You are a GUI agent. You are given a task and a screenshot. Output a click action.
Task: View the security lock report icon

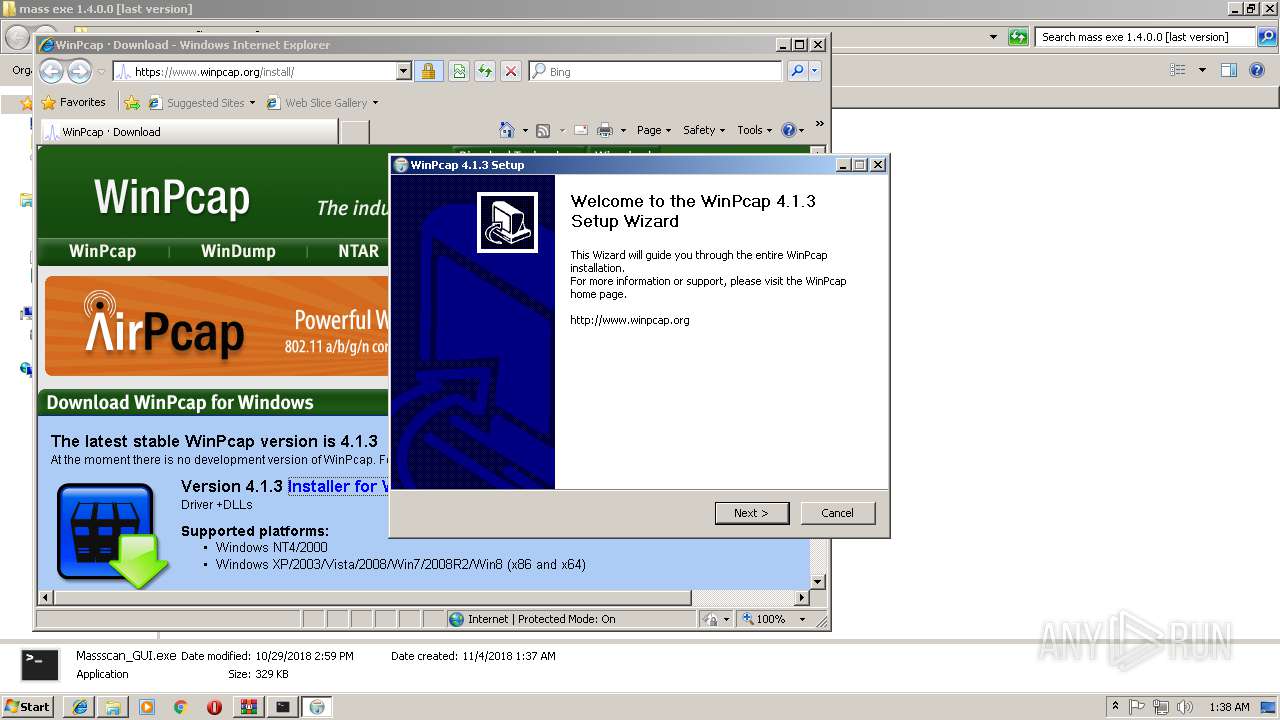(428, 71)
